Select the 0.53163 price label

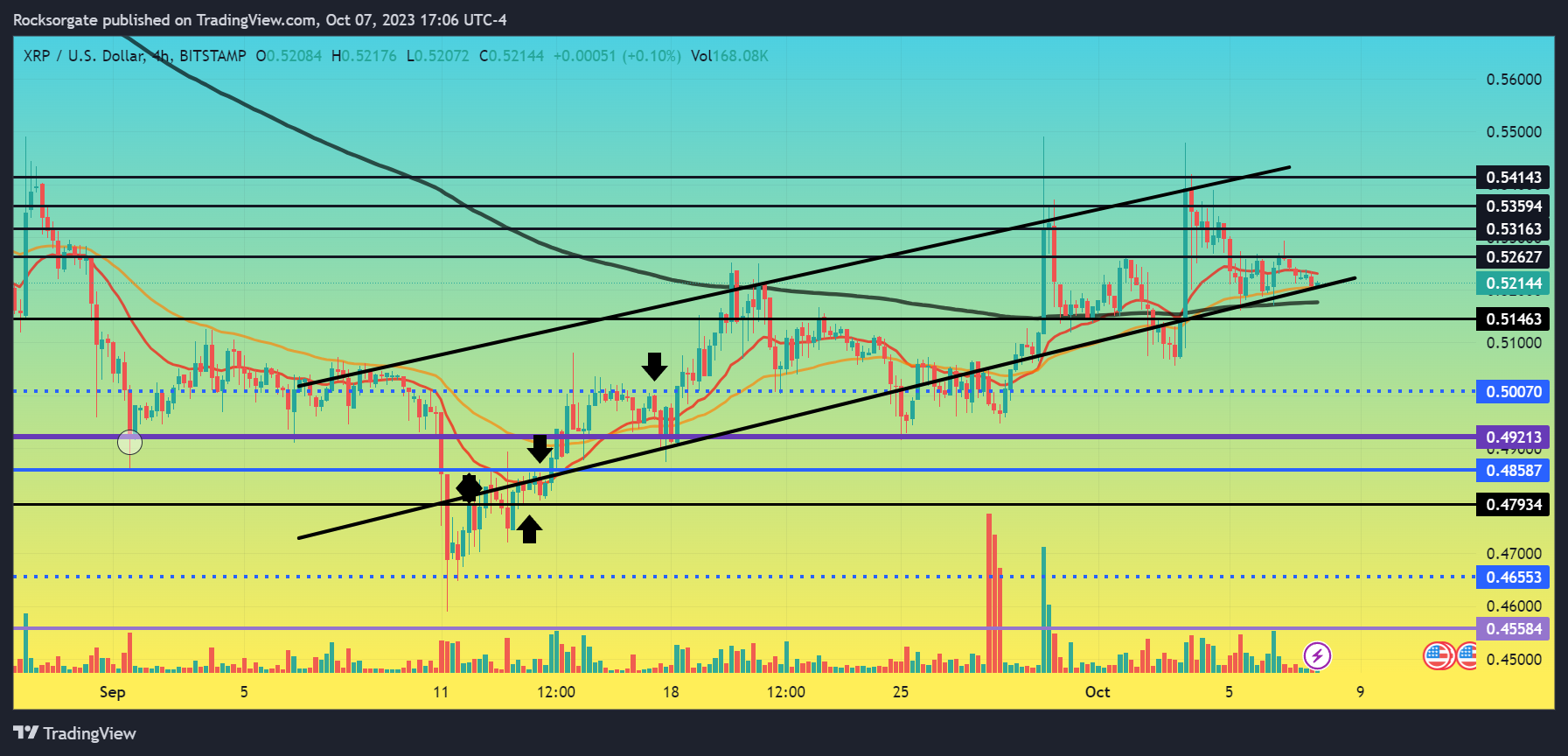click(1513, 229)
